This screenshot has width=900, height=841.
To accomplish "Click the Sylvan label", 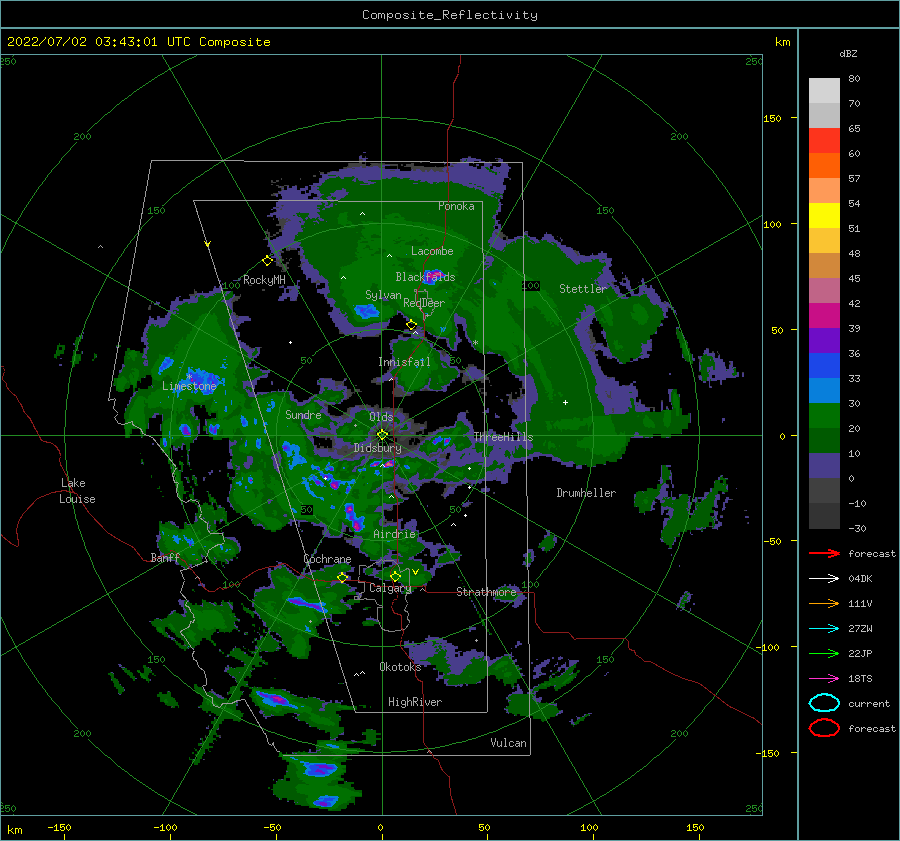I will coord(383,295).
